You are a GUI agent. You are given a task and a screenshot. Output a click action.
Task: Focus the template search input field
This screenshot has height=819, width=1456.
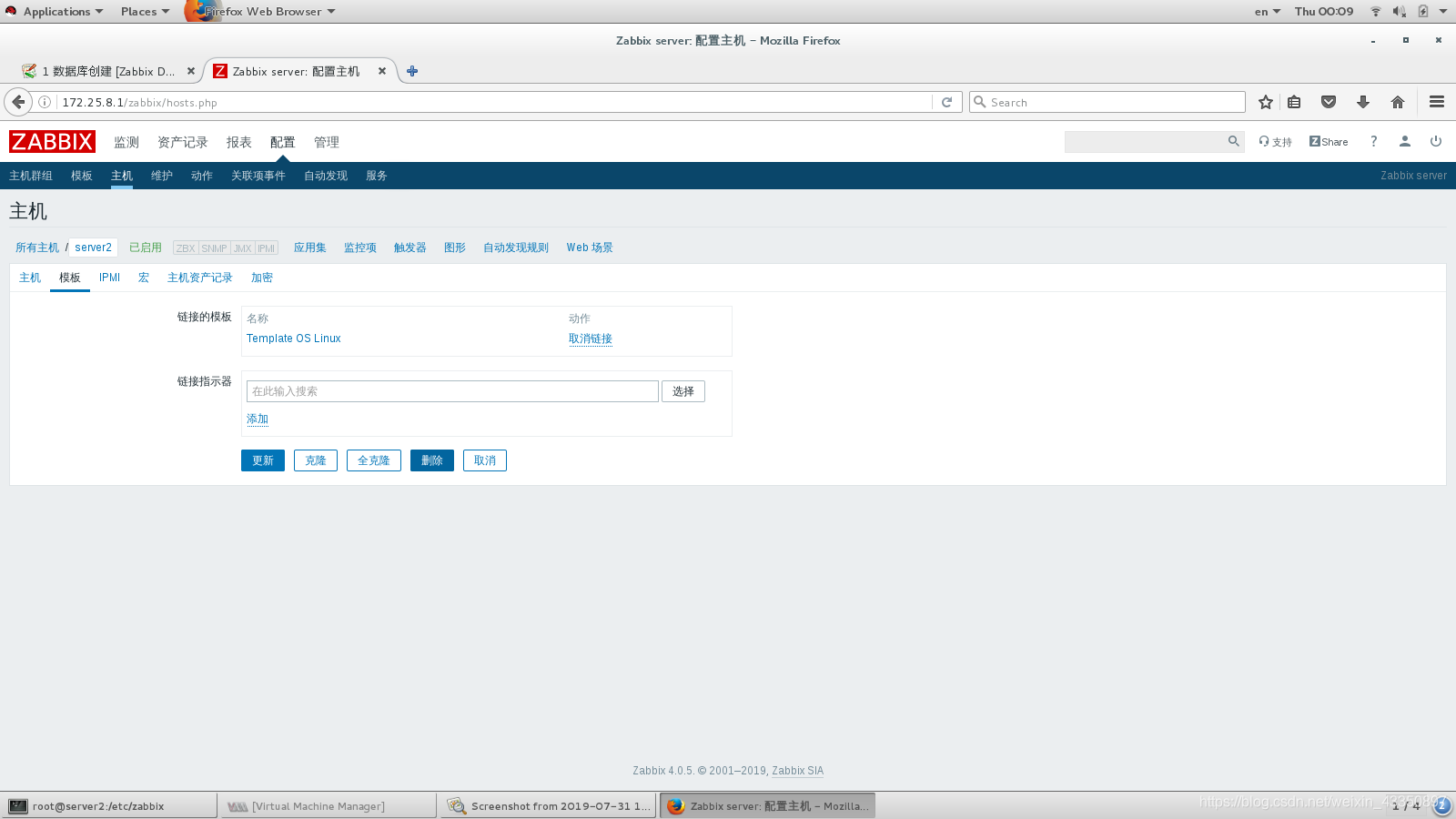point(452,391)
